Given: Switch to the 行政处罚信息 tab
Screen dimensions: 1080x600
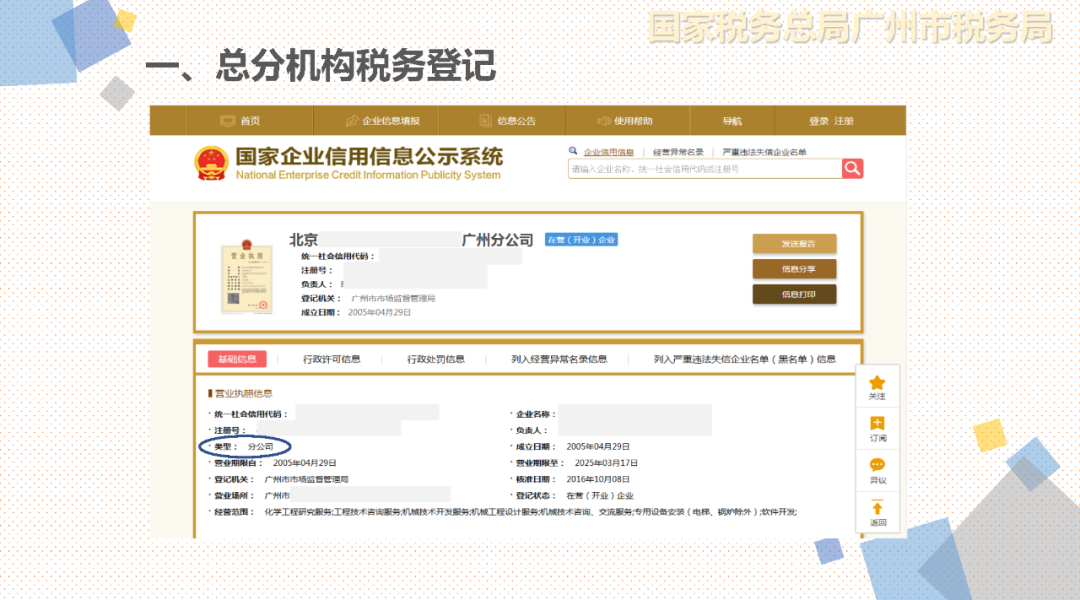Looking at the screenshot, I should pyautogui.click(x=435, y=359).
